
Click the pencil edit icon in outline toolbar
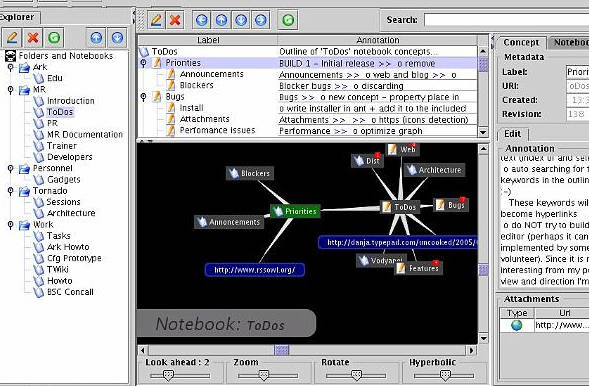click(x=156, y=20)
